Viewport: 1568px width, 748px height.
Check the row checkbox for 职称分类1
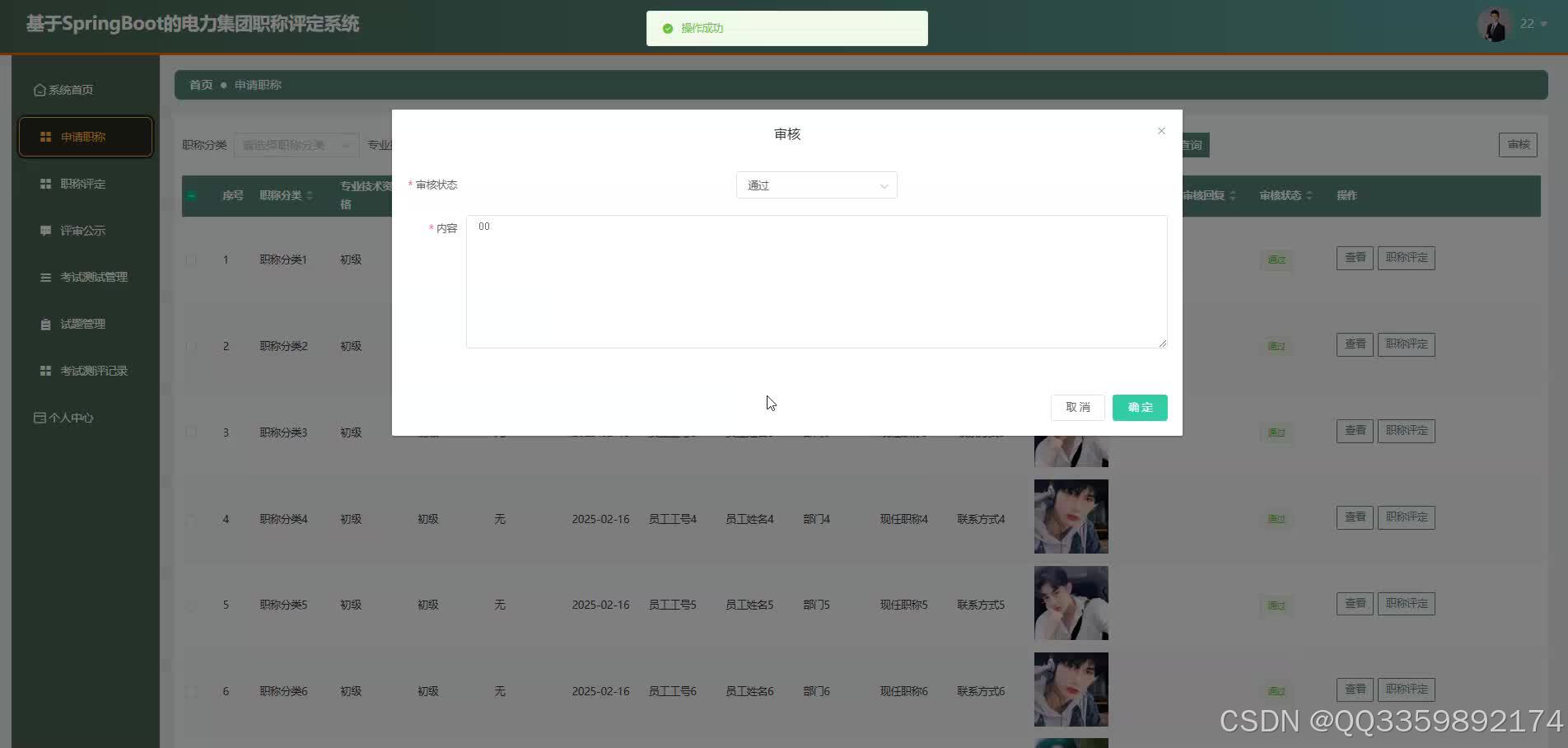[x=191, y=259]
